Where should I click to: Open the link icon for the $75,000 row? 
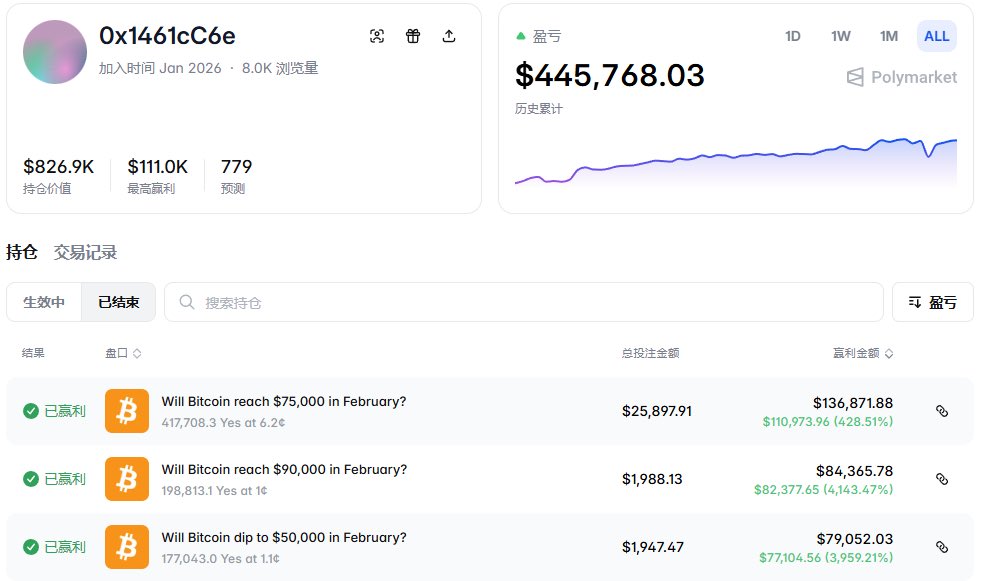pos(941,411)
